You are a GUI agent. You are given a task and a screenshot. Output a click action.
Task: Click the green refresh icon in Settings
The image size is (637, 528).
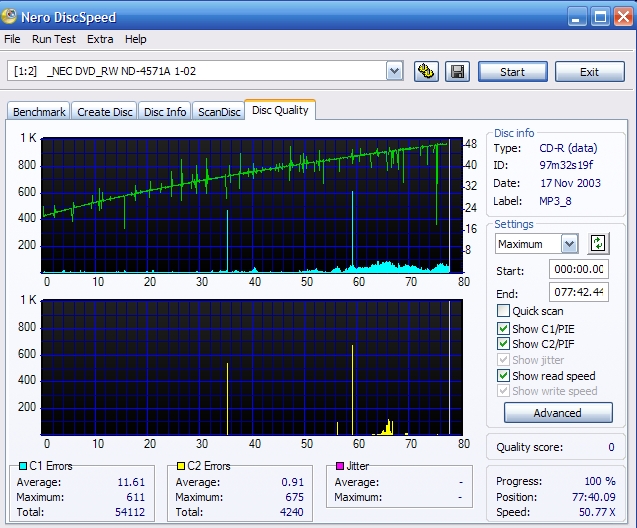(x=598, y=244)
